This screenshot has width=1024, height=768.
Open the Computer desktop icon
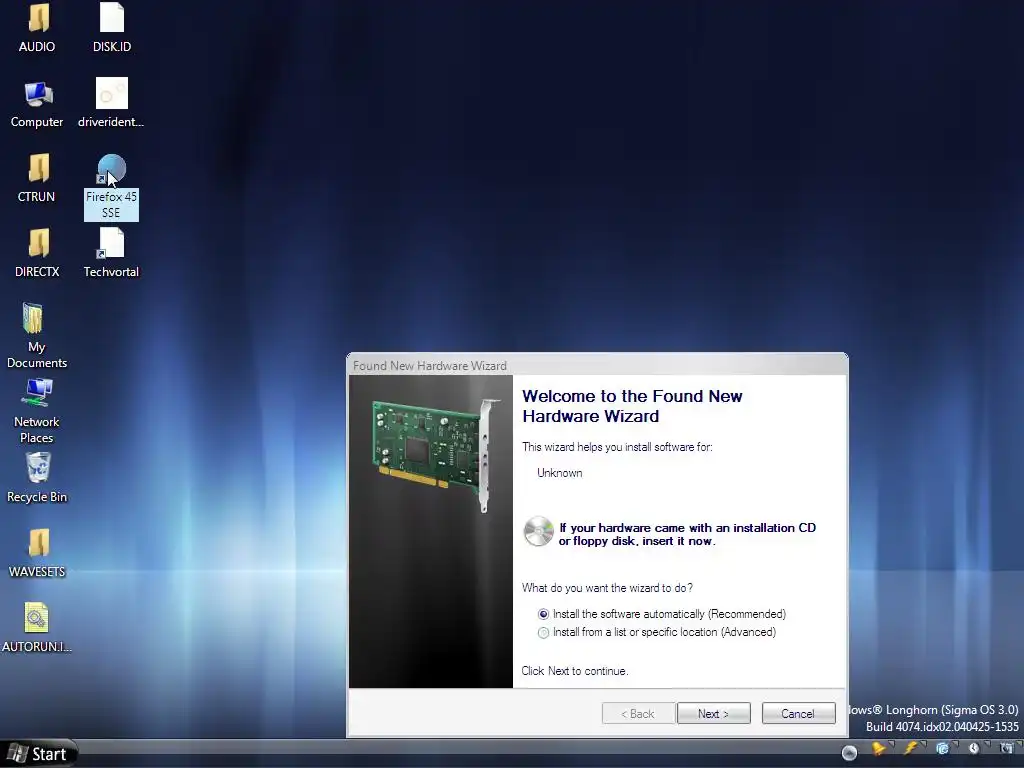click(38, 94)
